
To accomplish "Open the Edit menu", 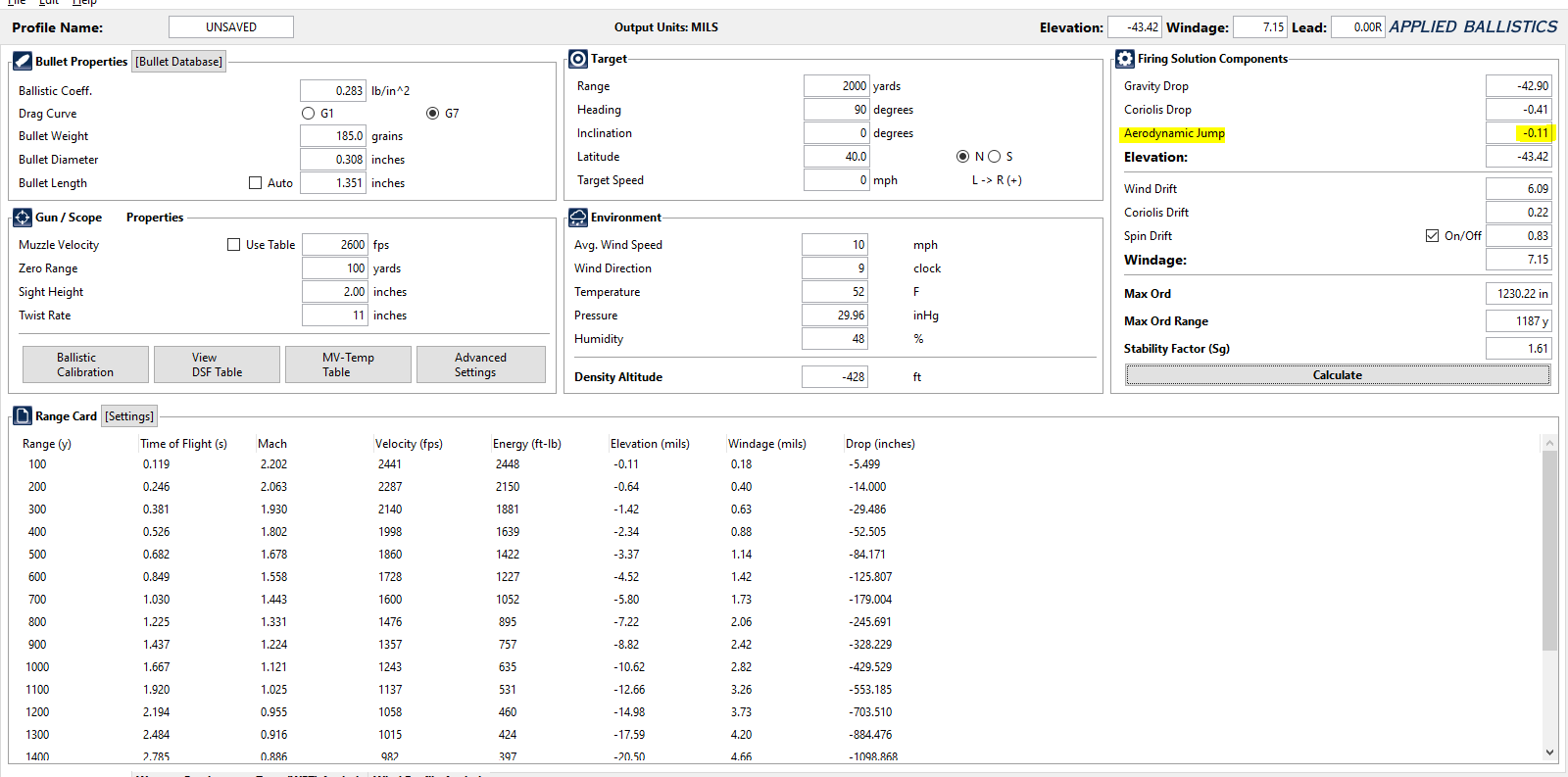I will [x=49, y=3].
